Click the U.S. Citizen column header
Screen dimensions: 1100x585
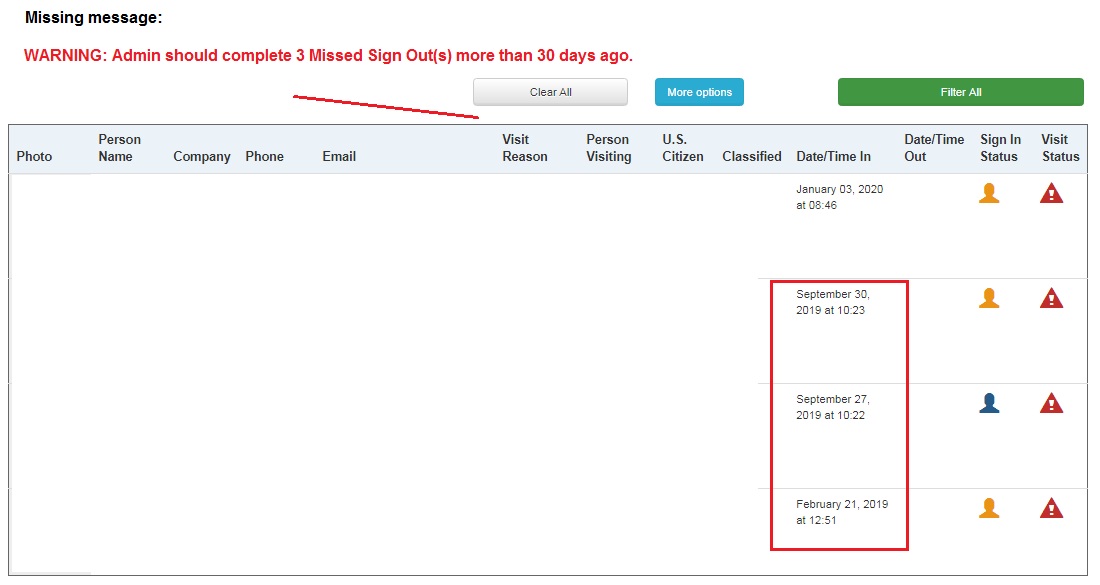coord(681,147)
